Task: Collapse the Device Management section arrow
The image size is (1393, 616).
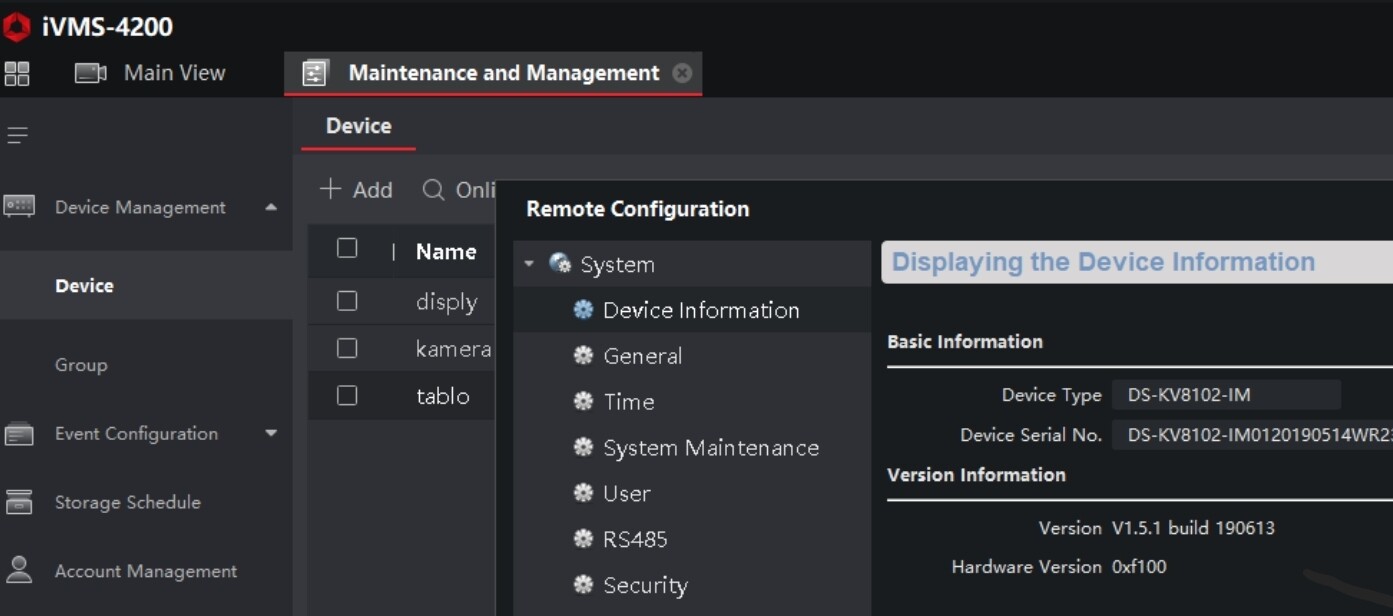Action: [271, 207]
